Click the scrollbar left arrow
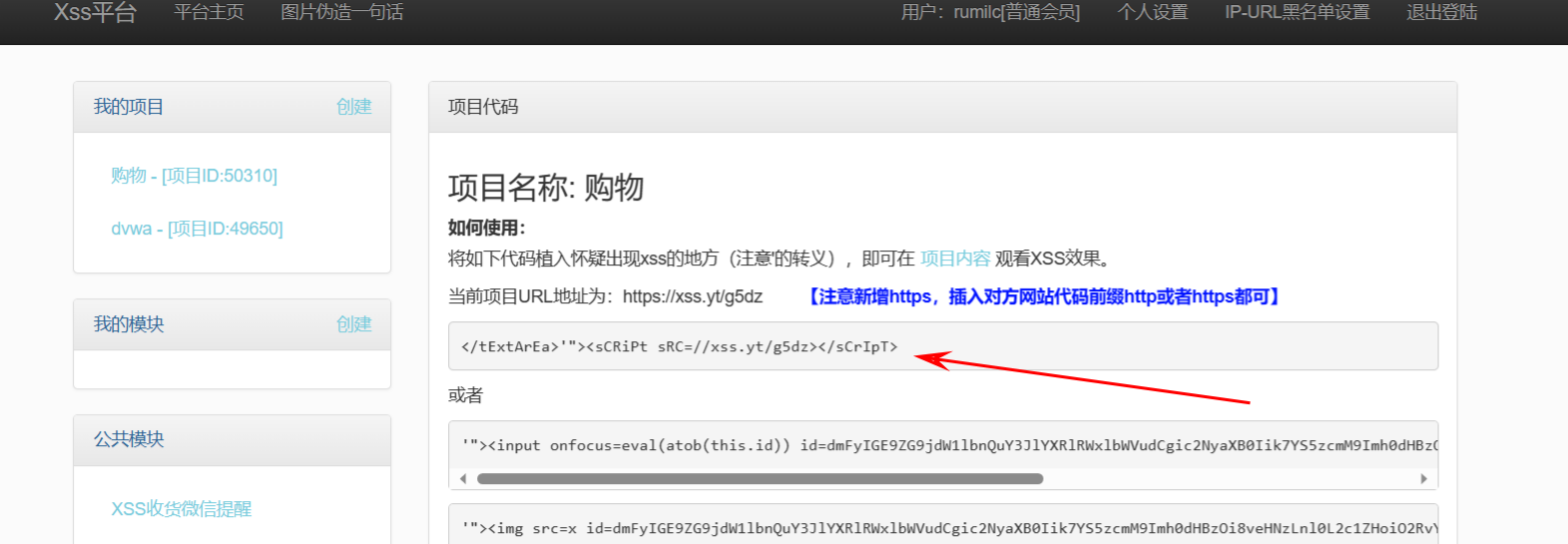The image size is (1568, 544). point(462,479)
